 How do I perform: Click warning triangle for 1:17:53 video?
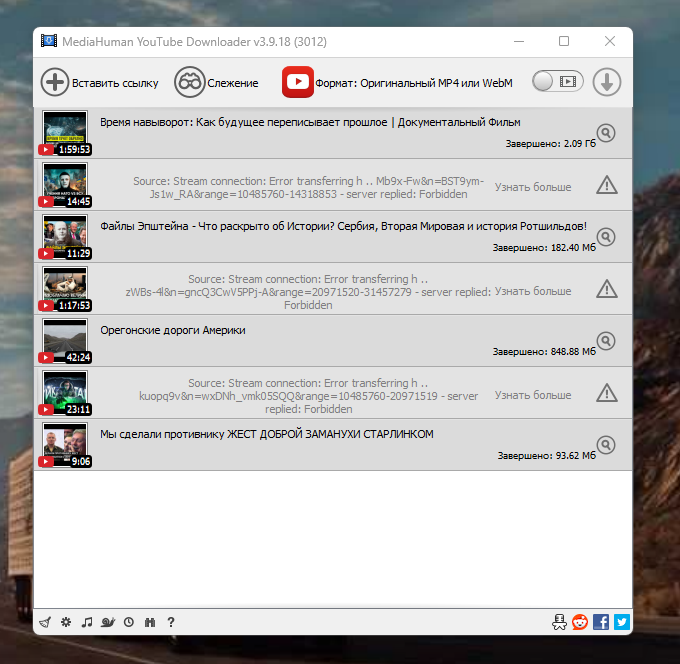607,289
